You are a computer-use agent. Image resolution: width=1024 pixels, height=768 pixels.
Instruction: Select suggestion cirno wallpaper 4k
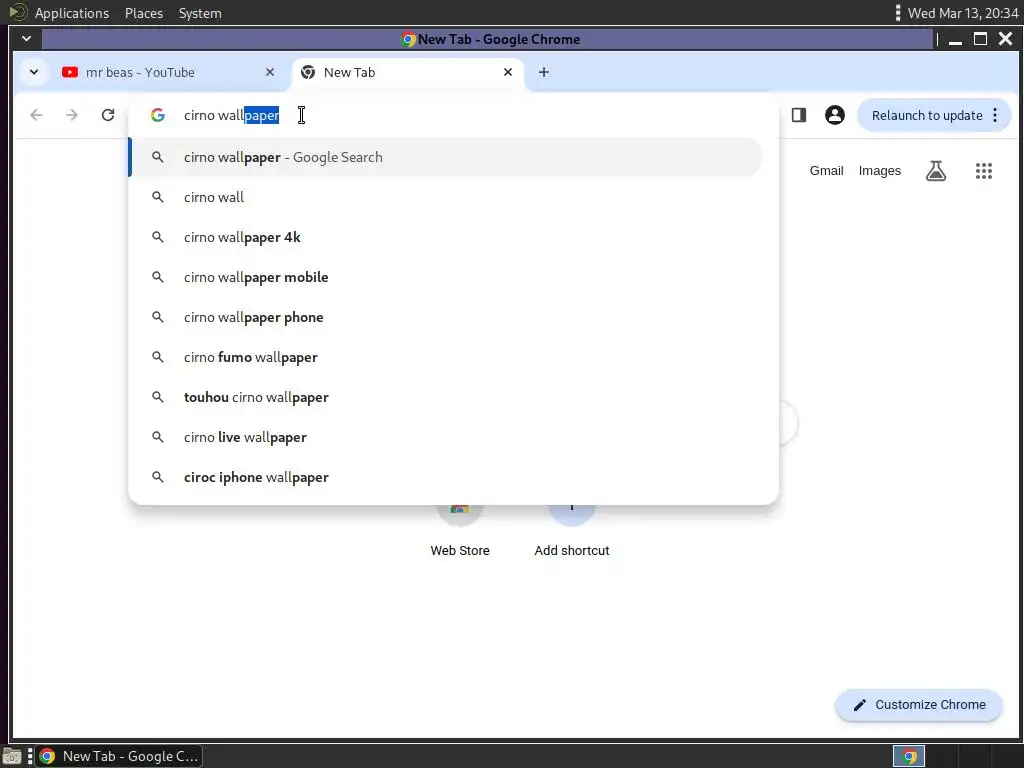pyautogui.click(x=445, y=238)
